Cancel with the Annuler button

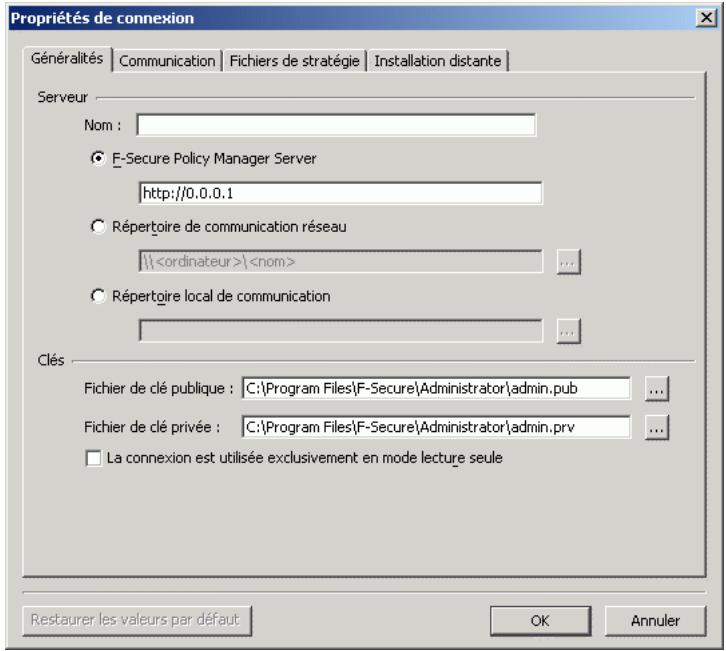click(655, 620)
